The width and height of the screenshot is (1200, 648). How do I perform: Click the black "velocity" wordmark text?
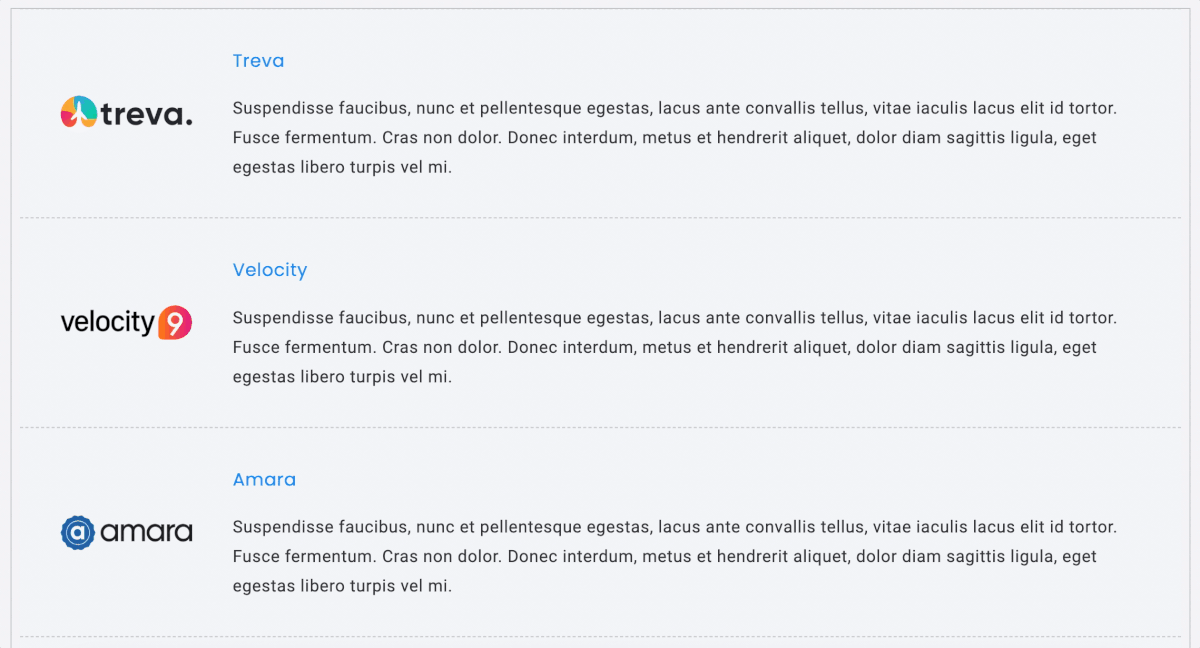[x=108, y=323]
